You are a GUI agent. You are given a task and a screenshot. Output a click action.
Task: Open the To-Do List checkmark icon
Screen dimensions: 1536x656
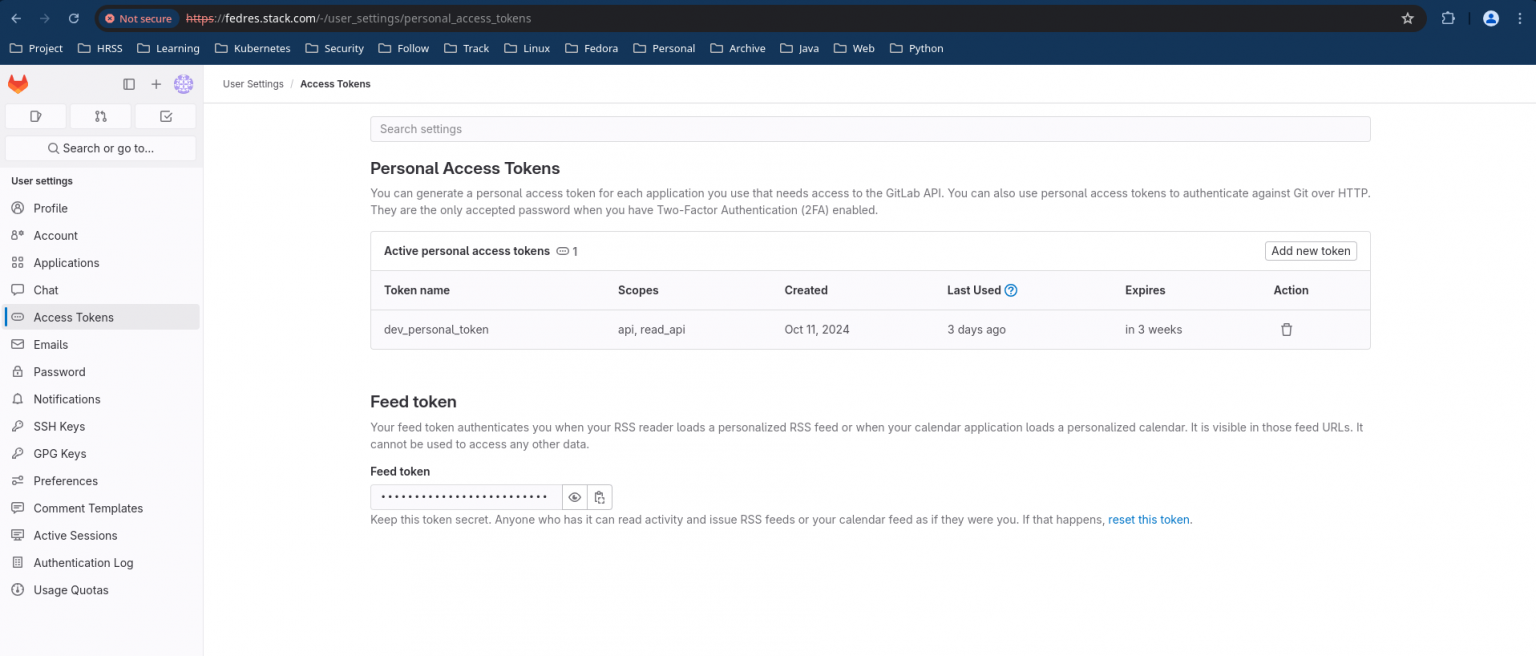pos(165,116)
